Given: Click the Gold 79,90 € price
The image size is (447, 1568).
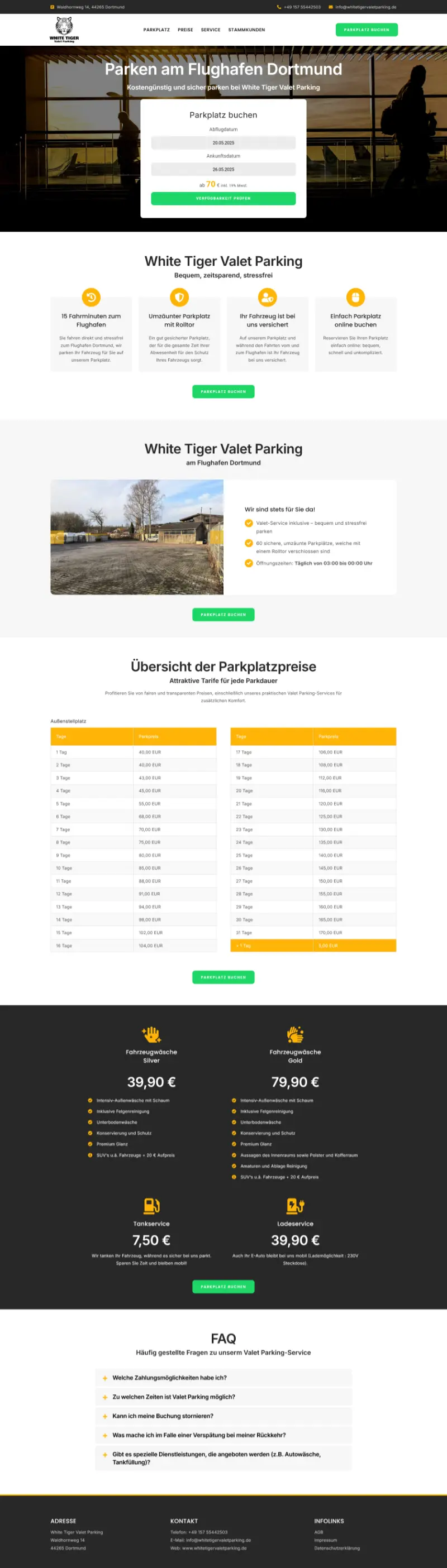Looking at the screenshot, I should tap(296, 1082).
